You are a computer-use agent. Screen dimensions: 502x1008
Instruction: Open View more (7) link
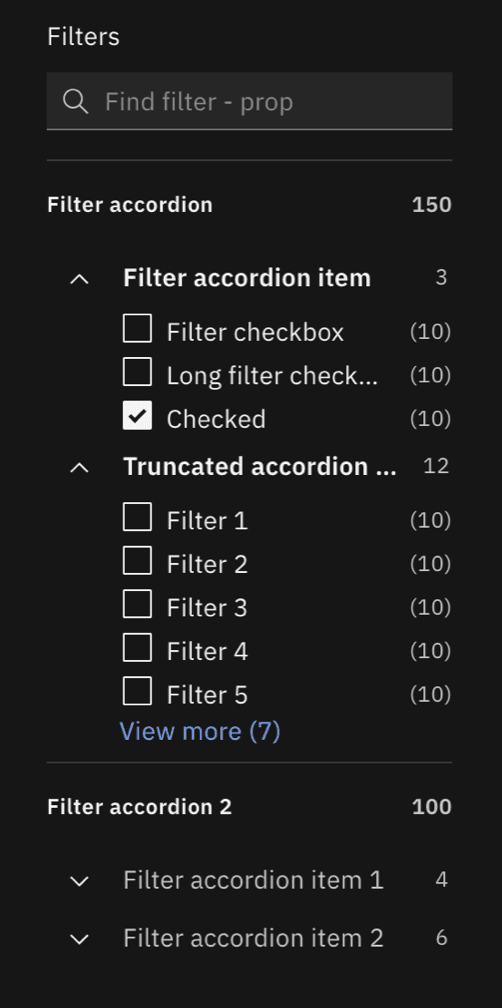pos(200,732)
